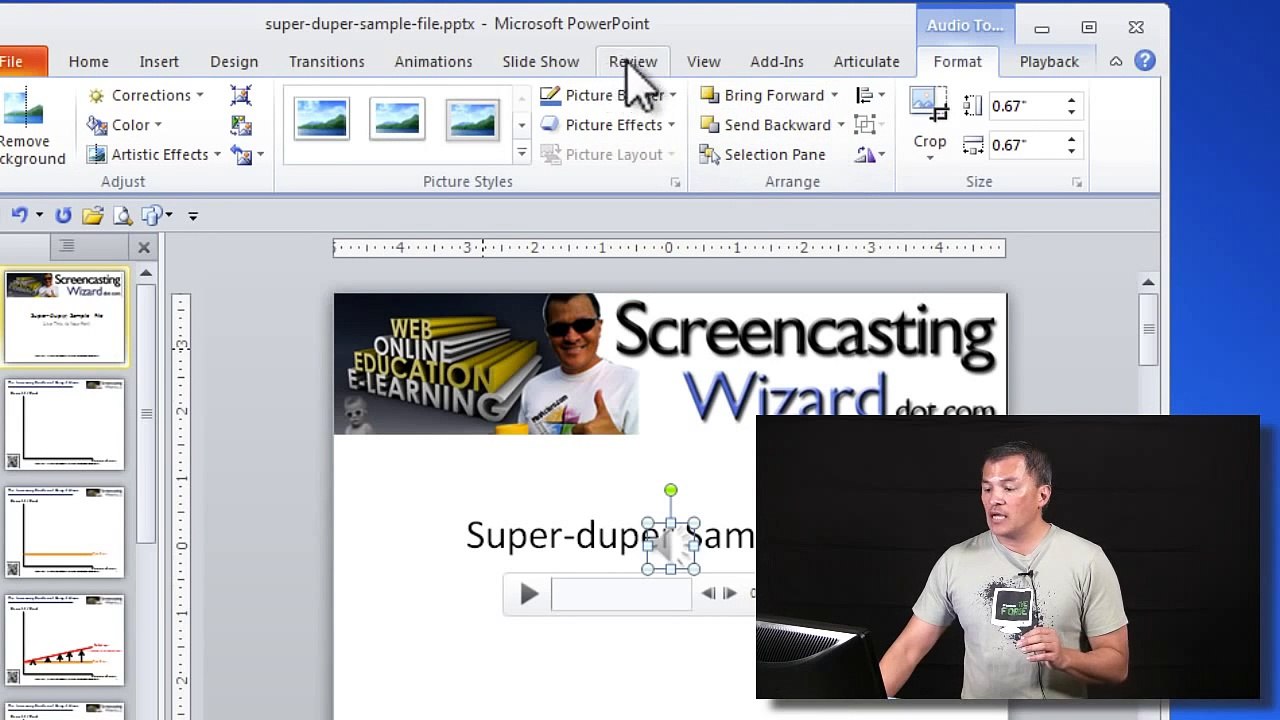Click the Picture Border pen icon
The image size is (1280, 720).
coord(550,95)
